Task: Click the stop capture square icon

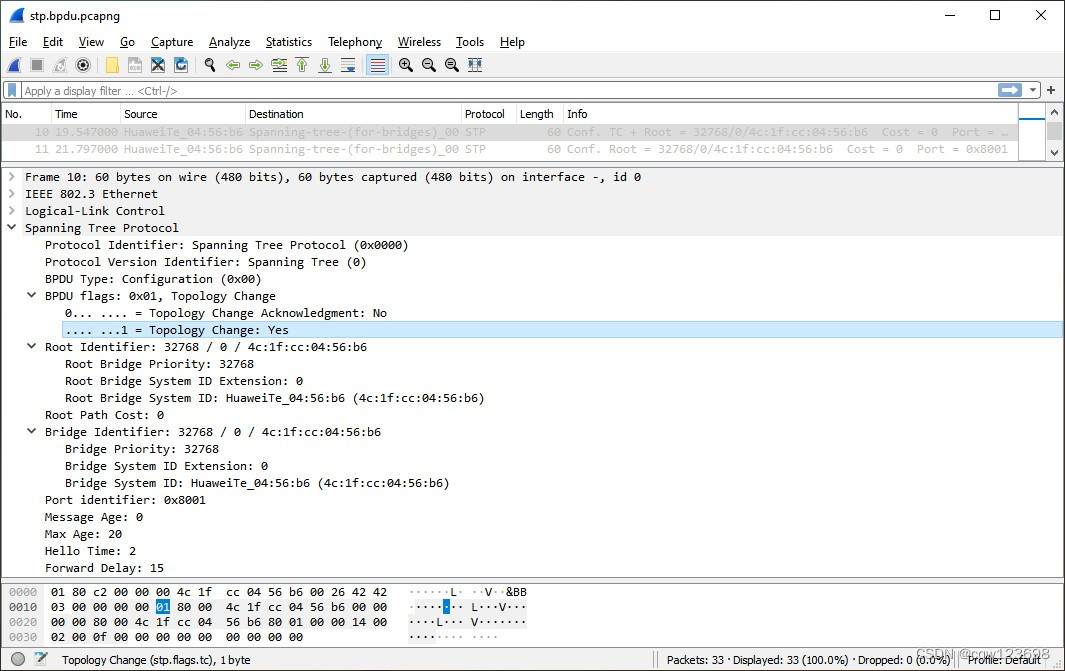Action: [37, 65]
